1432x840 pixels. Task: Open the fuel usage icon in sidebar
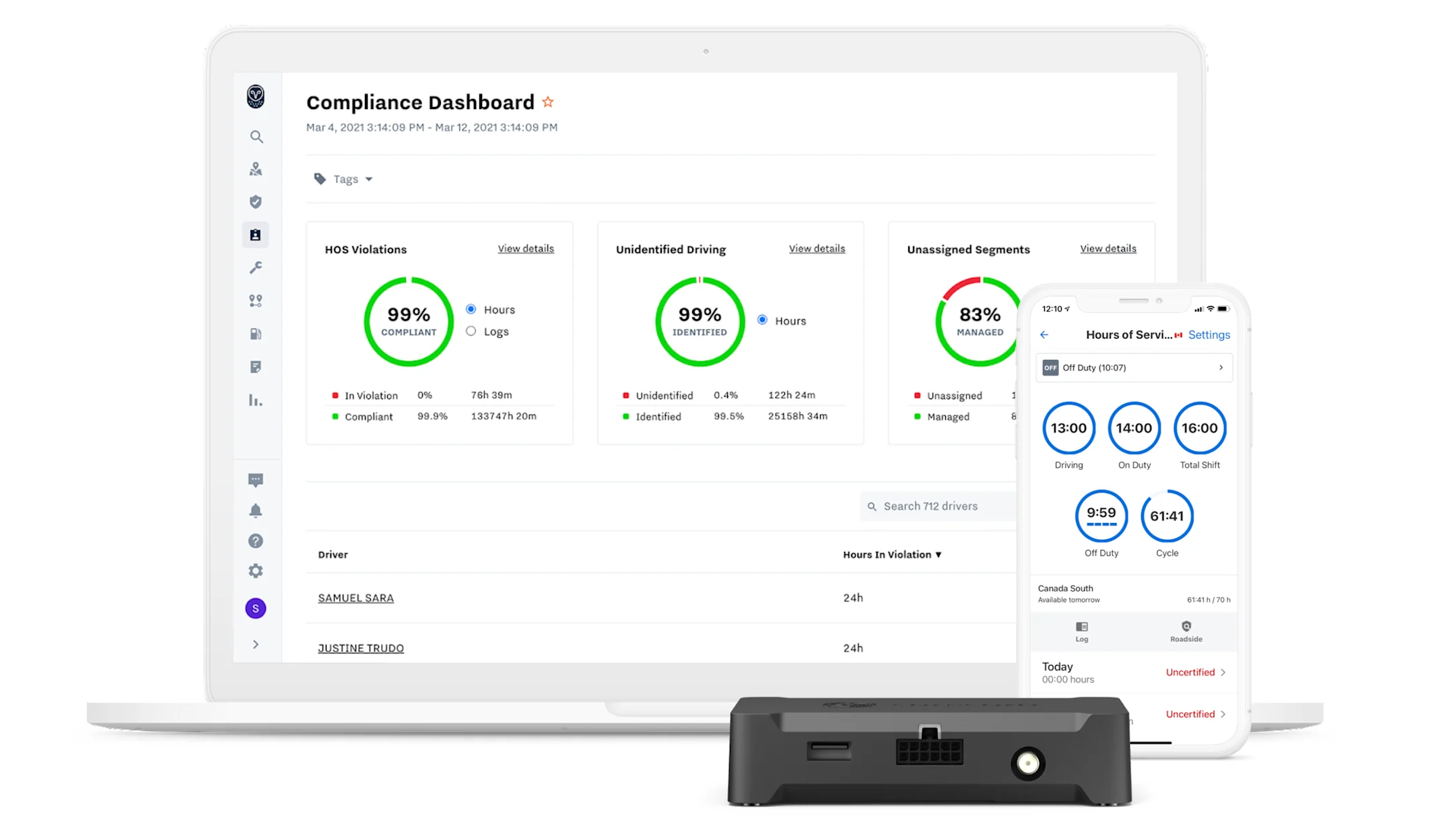click(x=256, y=334)
